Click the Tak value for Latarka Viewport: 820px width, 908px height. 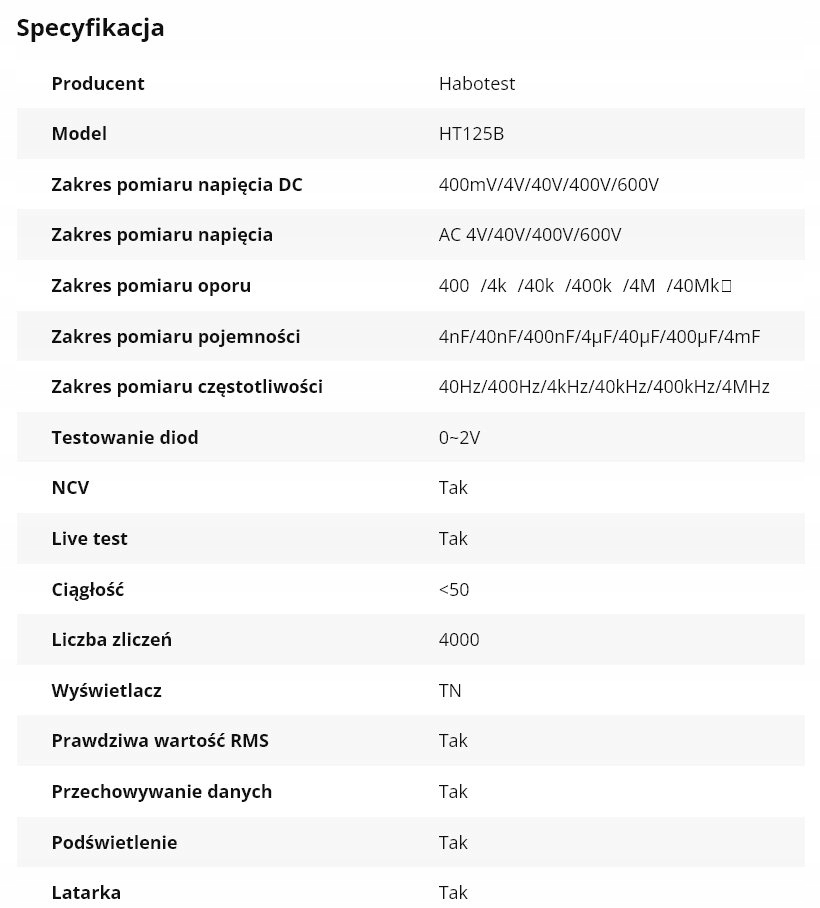(x=453, y=892)
